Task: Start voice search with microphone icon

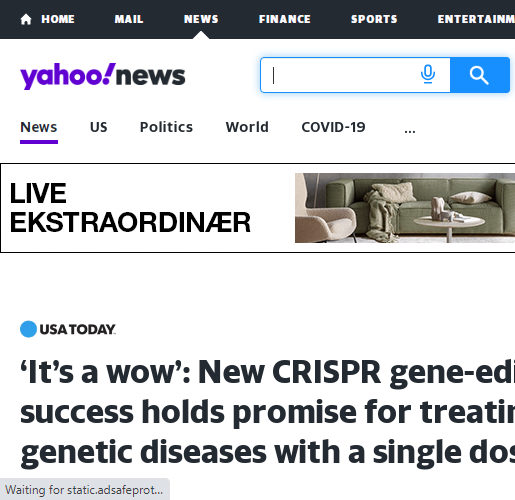Action: pyautogui.click(x=428, y=75)
